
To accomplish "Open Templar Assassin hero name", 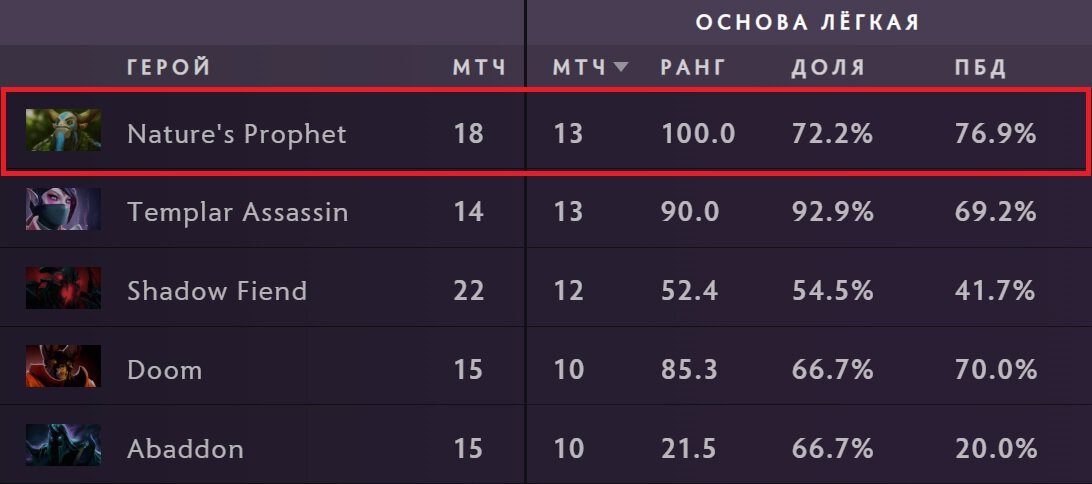I will (237, 212).
